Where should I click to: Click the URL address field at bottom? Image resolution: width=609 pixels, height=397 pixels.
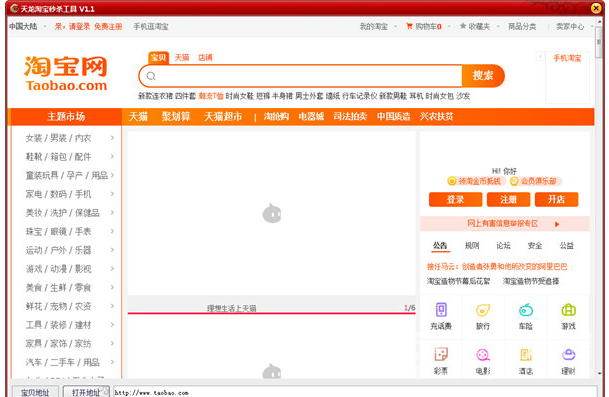[355, 392]
